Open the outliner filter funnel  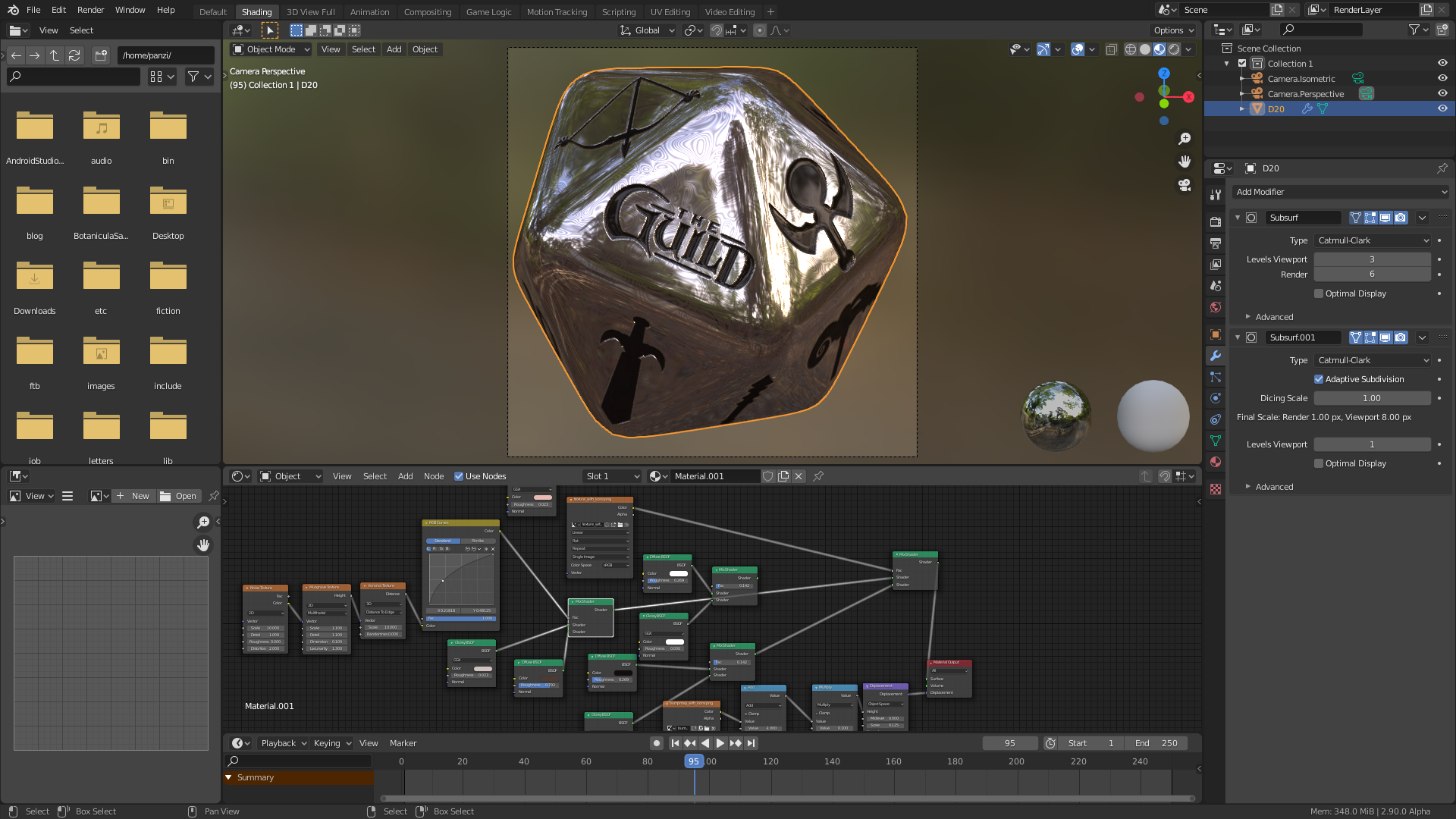[x=1418, y=30]
